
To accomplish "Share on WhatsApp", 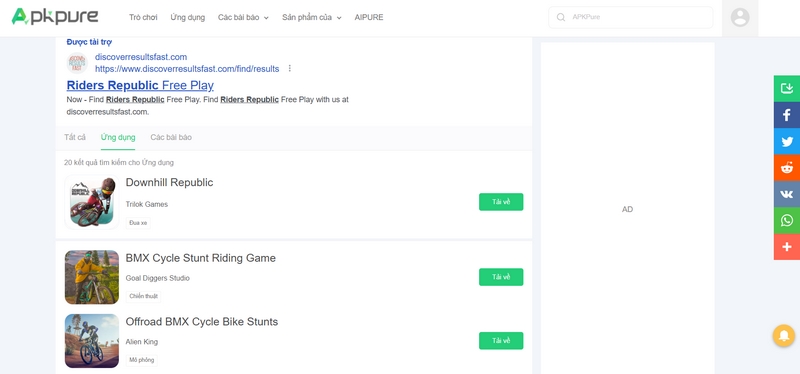I will tap(787, 220).
